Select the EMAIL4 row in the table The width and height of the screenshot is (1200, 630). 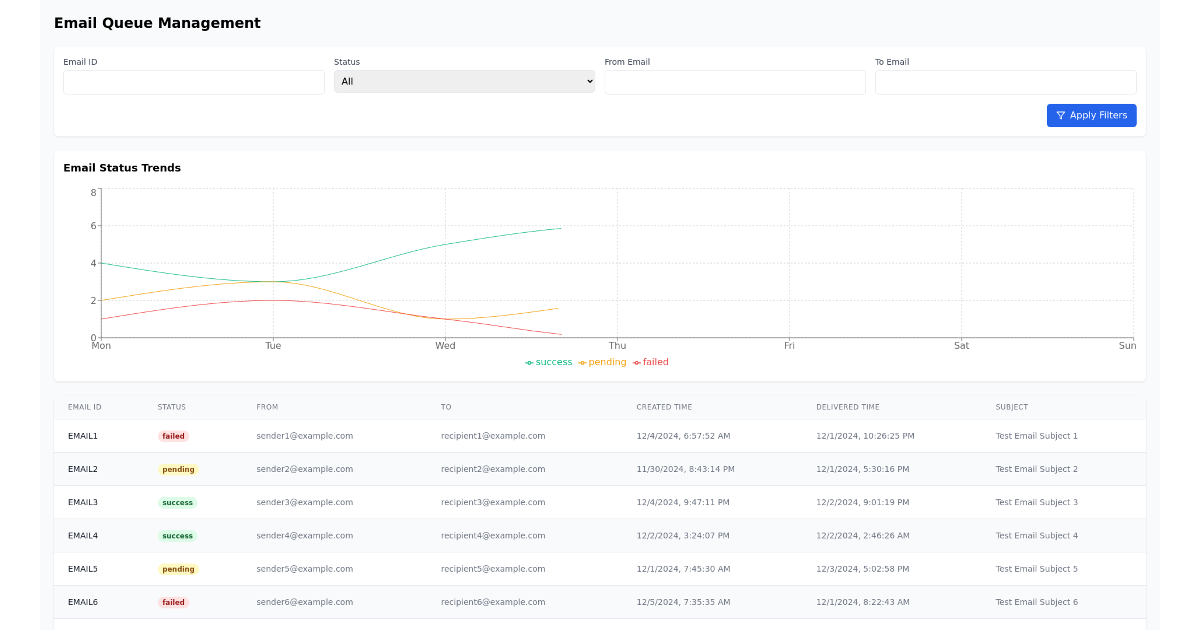(600, 535)
